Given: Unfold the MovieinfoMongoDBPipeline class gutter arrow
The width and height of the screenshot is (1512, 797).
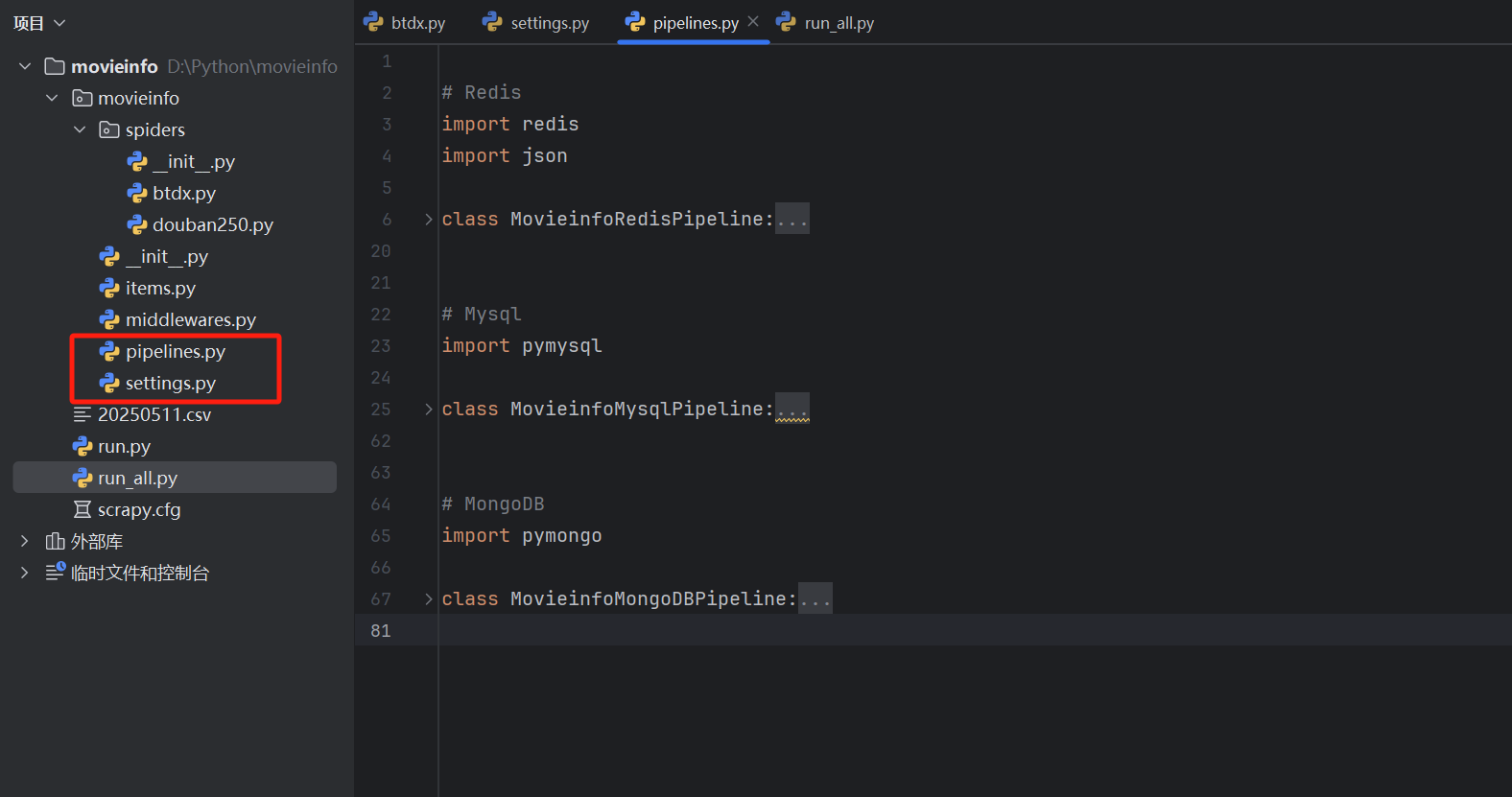Looking at the screenshot, I should pos(428,599).
